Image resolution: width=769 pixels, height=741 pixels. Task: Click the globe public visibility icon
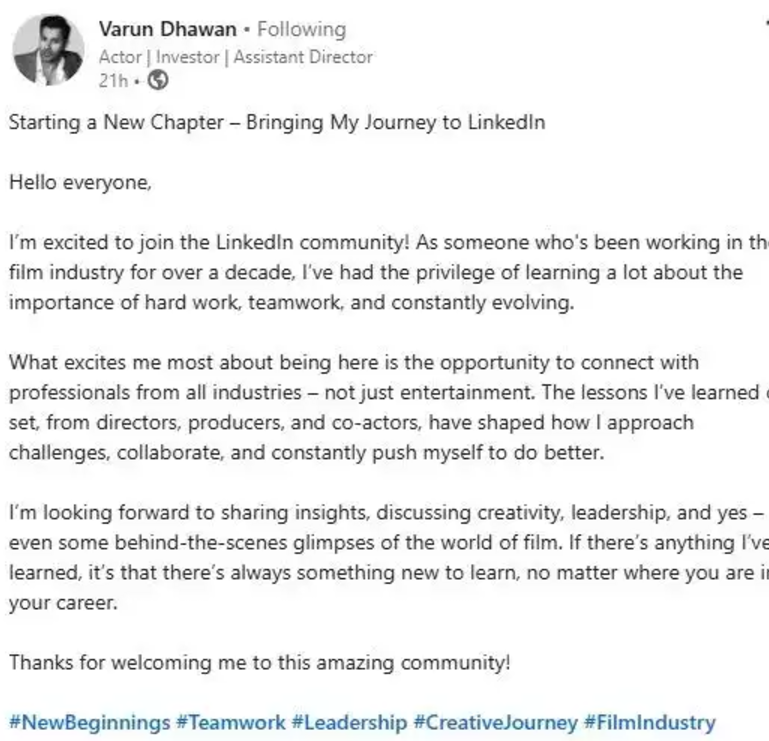(156, 81)
